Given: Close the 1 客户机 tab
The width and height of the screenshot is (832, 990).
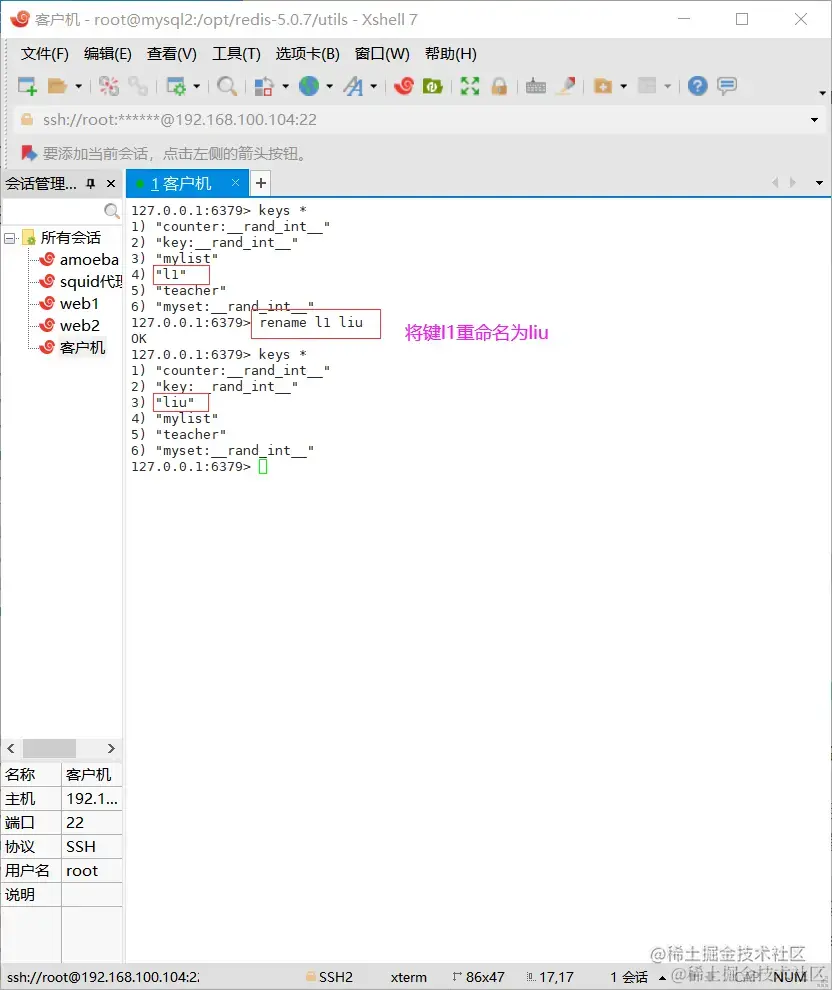Looking at the screenshot, I should point(235,182).
